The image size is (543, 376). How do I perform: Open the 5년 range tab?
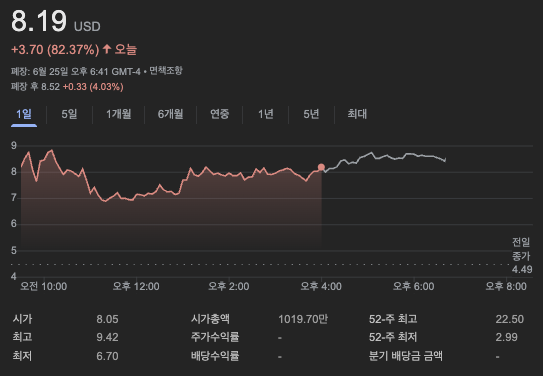tap(311, 114)
